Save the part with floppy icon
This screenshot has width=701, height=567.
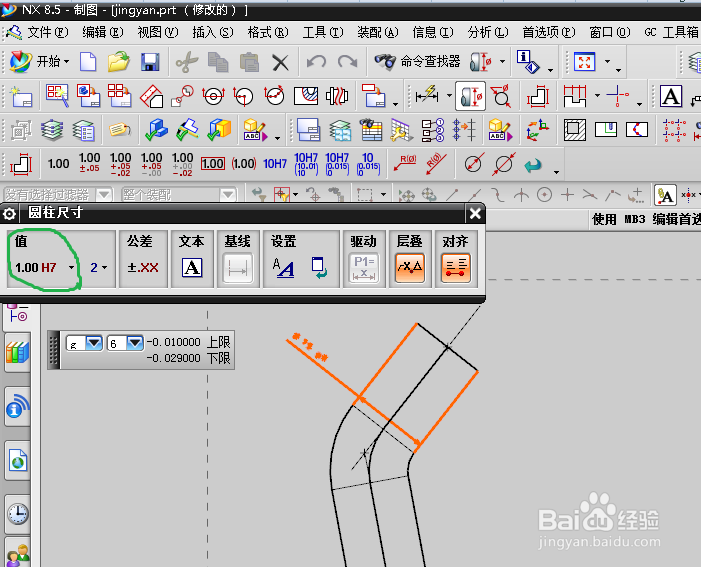click(x=150, y=62)
